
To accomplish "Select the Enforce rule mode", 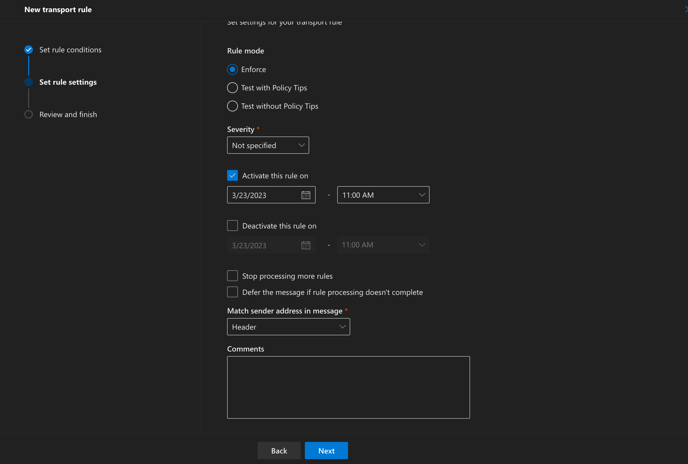I will pos(232,69).
